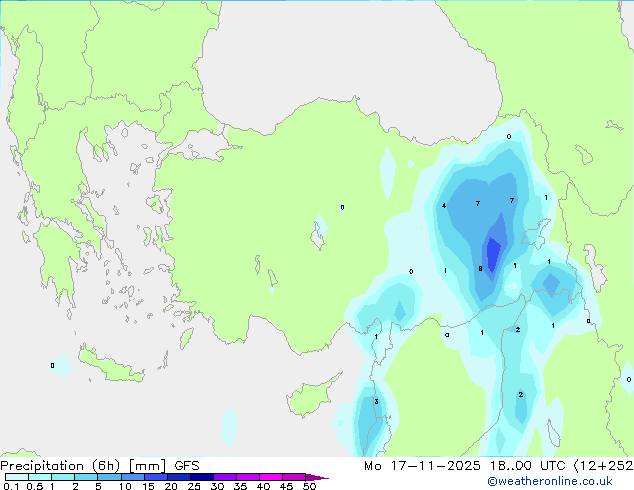
Task: Pick the 1–2 mm legend color swatch
Action: (x=63, y=477)
